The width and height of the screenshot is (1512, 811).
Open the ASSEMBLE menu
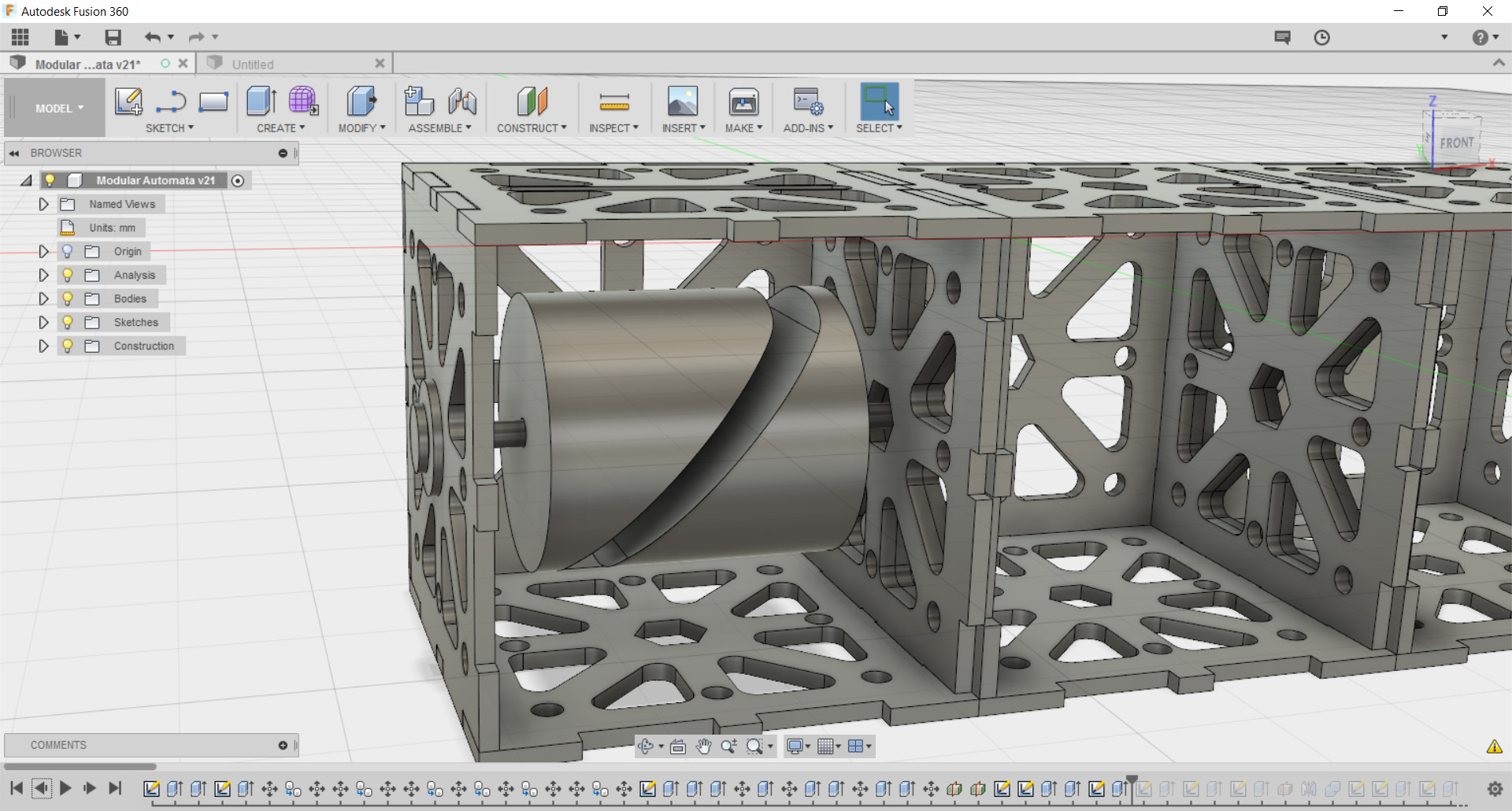point(439,128)
